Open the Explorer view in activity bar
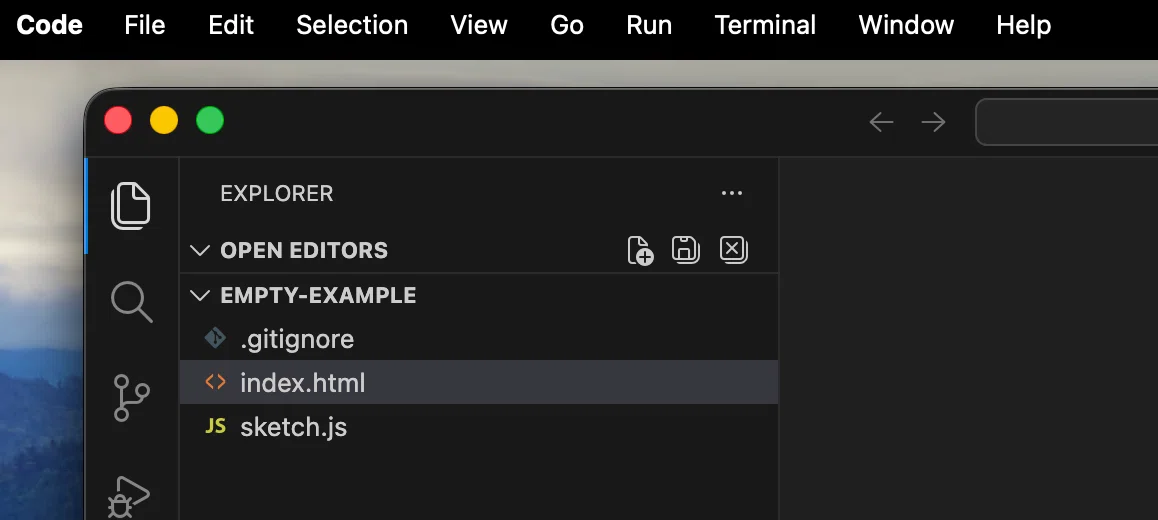 (x=131, y=205)
